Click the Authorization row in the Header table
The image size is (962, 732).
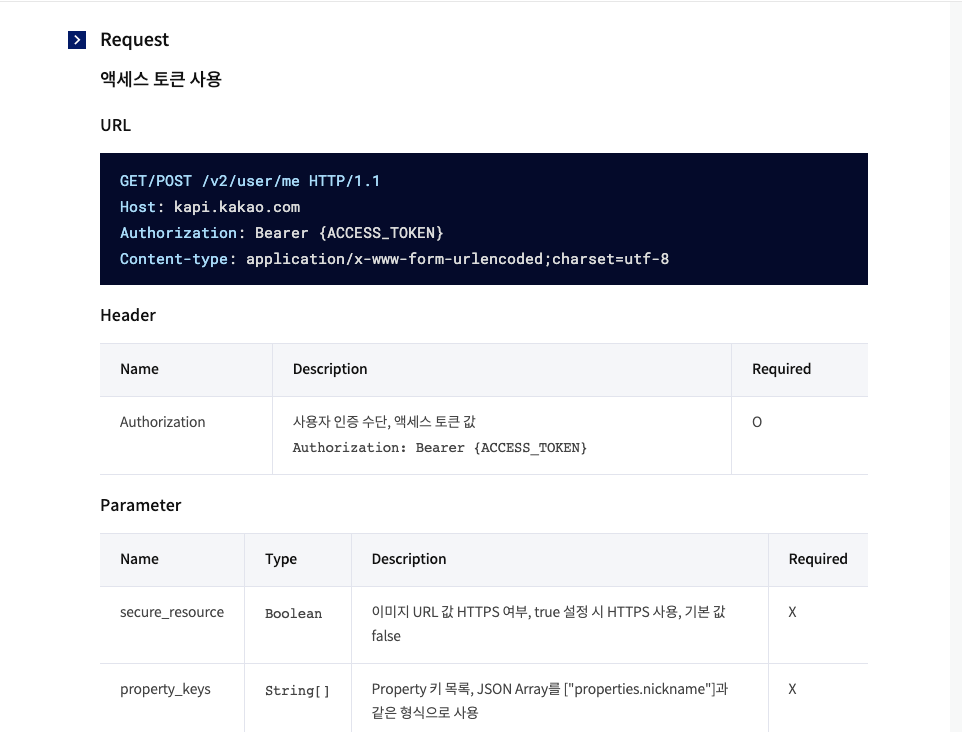162,421
